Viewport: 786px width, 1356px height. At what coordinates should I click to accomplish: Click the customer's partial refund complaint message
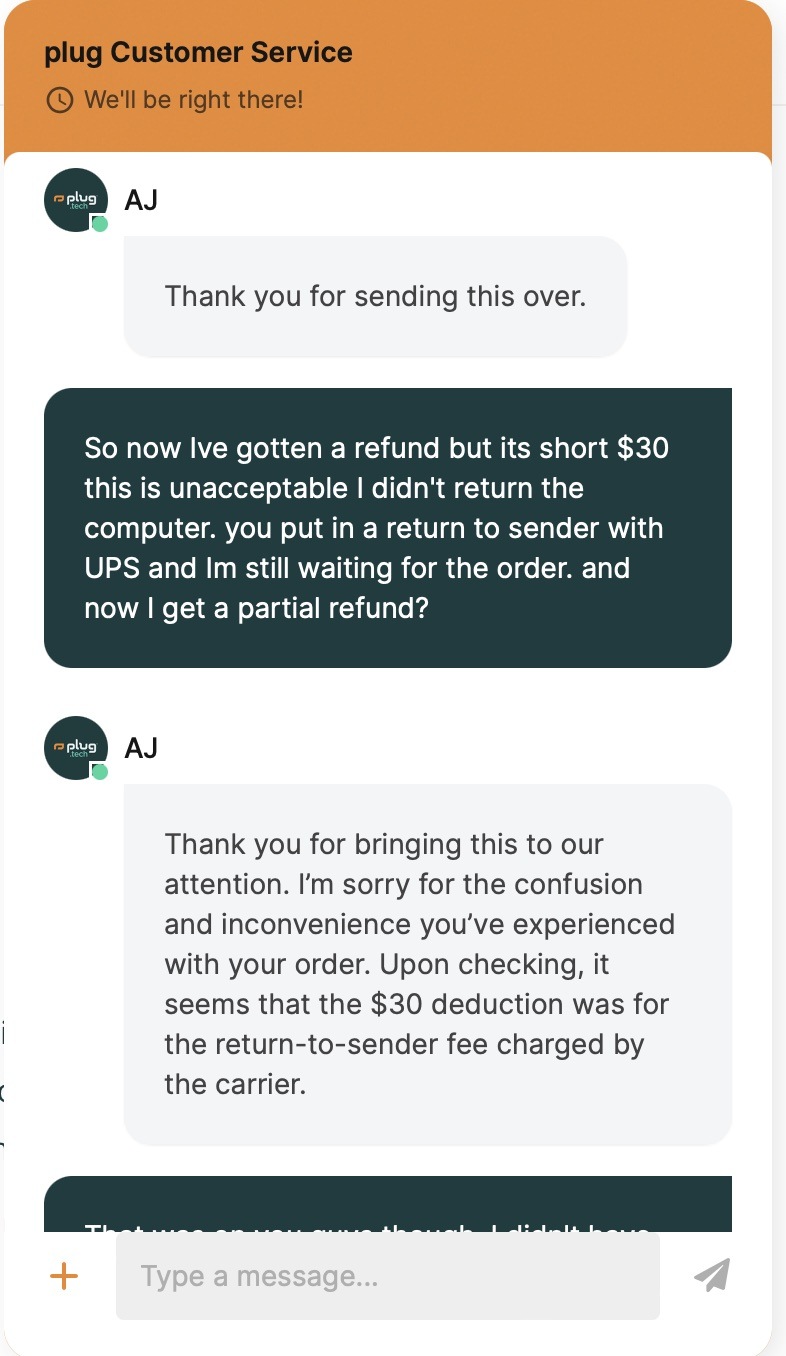pyautogui.click(x=388, y=528)
